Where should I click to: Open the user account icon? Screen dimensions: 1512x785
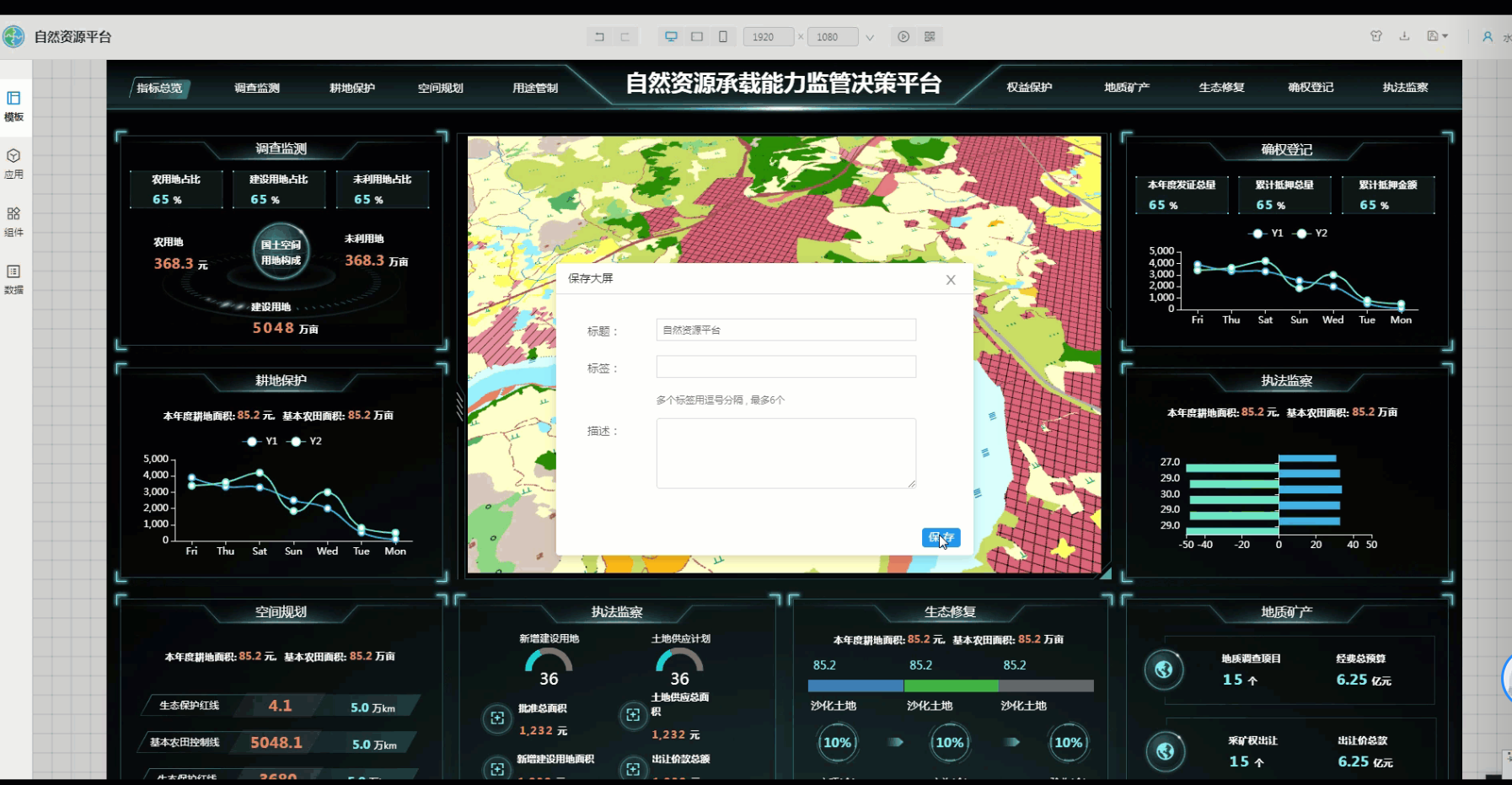click(1488, 37)
